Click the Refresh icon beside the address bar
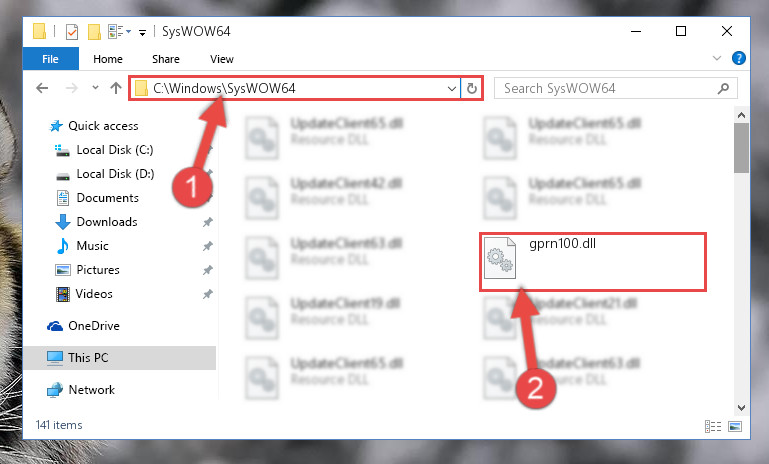The width and height of the screenshot is (769, 464). point(472,88)
